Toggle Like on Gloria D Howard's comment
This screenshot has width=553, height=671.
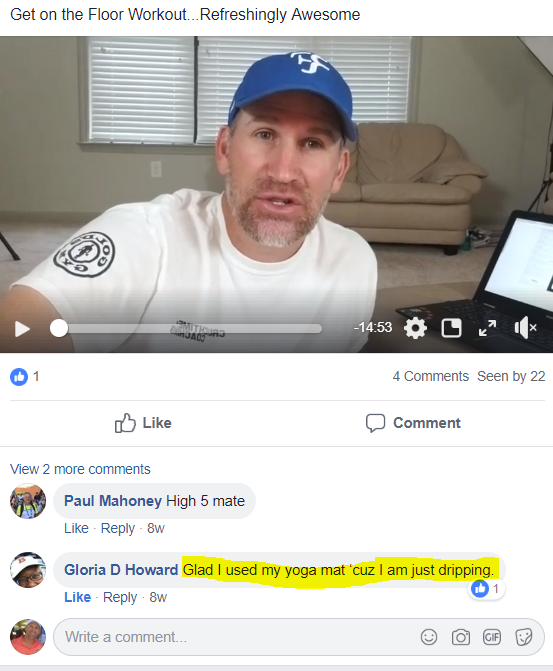77,597
